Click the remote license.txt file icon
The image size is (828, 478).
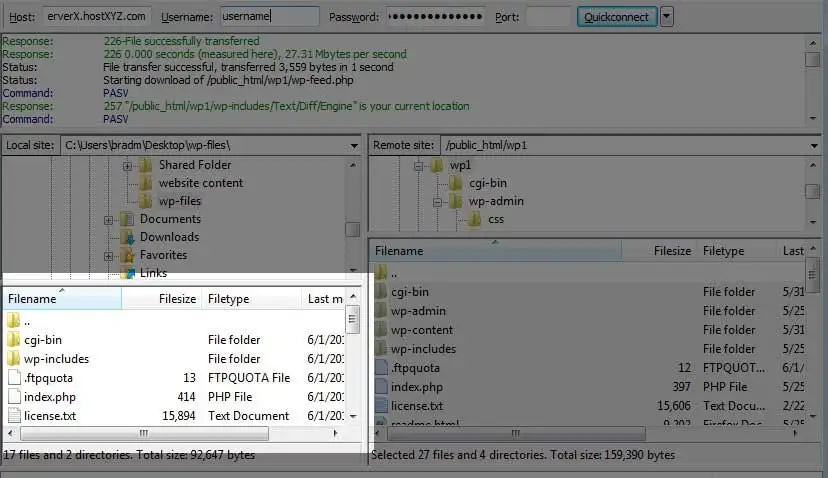(381, 406)
